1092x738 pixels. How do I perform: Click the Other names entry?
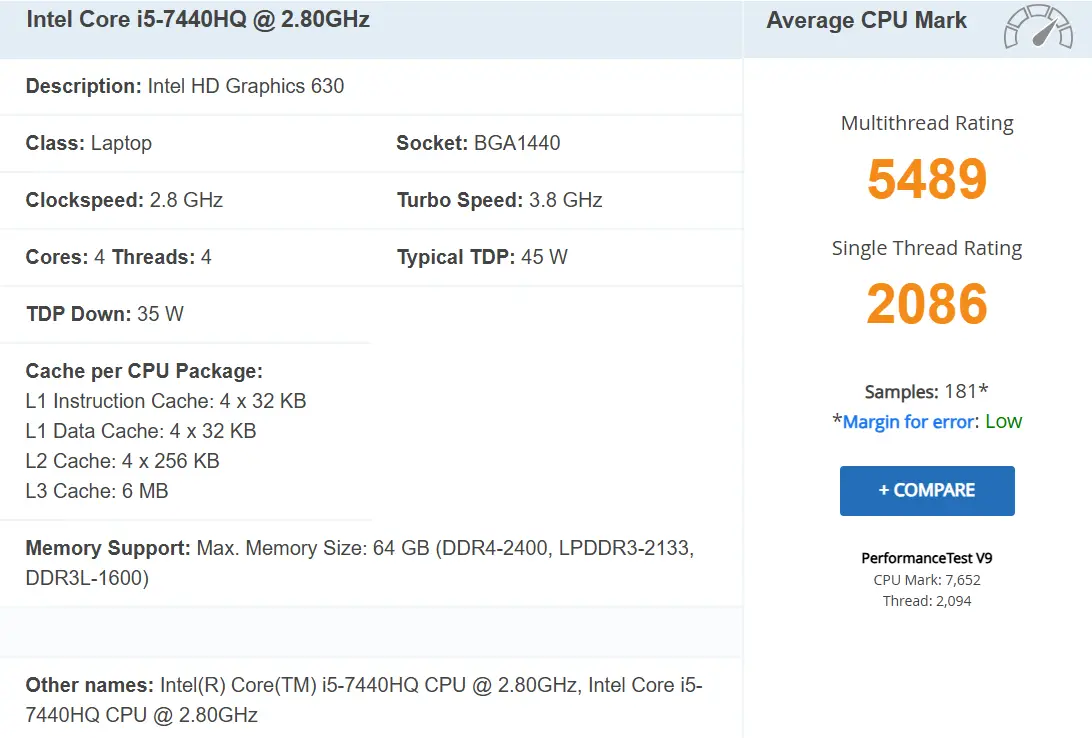coord(364,700)
